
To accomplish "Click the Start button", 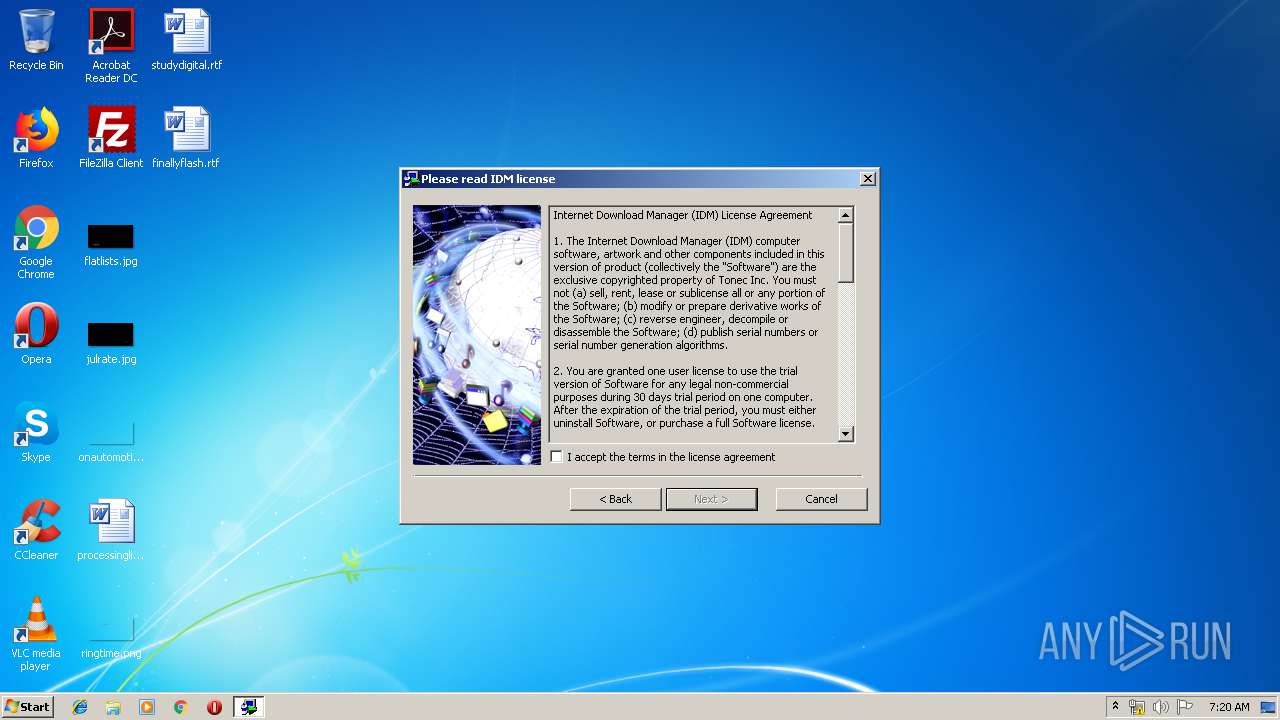I will coord(27,707).
